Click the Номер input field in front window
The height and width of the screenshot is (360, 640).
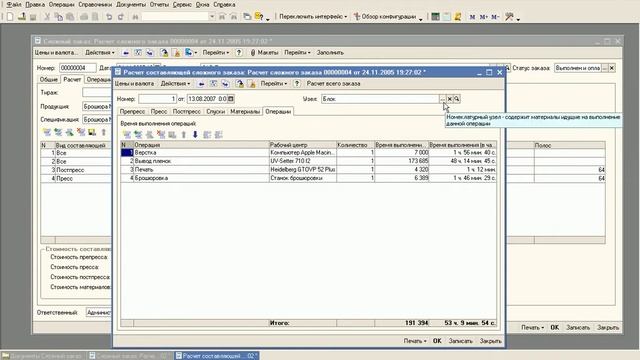tap(157, 99)
